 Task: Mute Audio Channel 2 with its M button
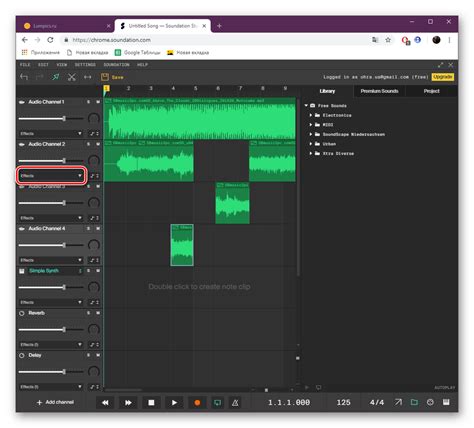[98, 144]
